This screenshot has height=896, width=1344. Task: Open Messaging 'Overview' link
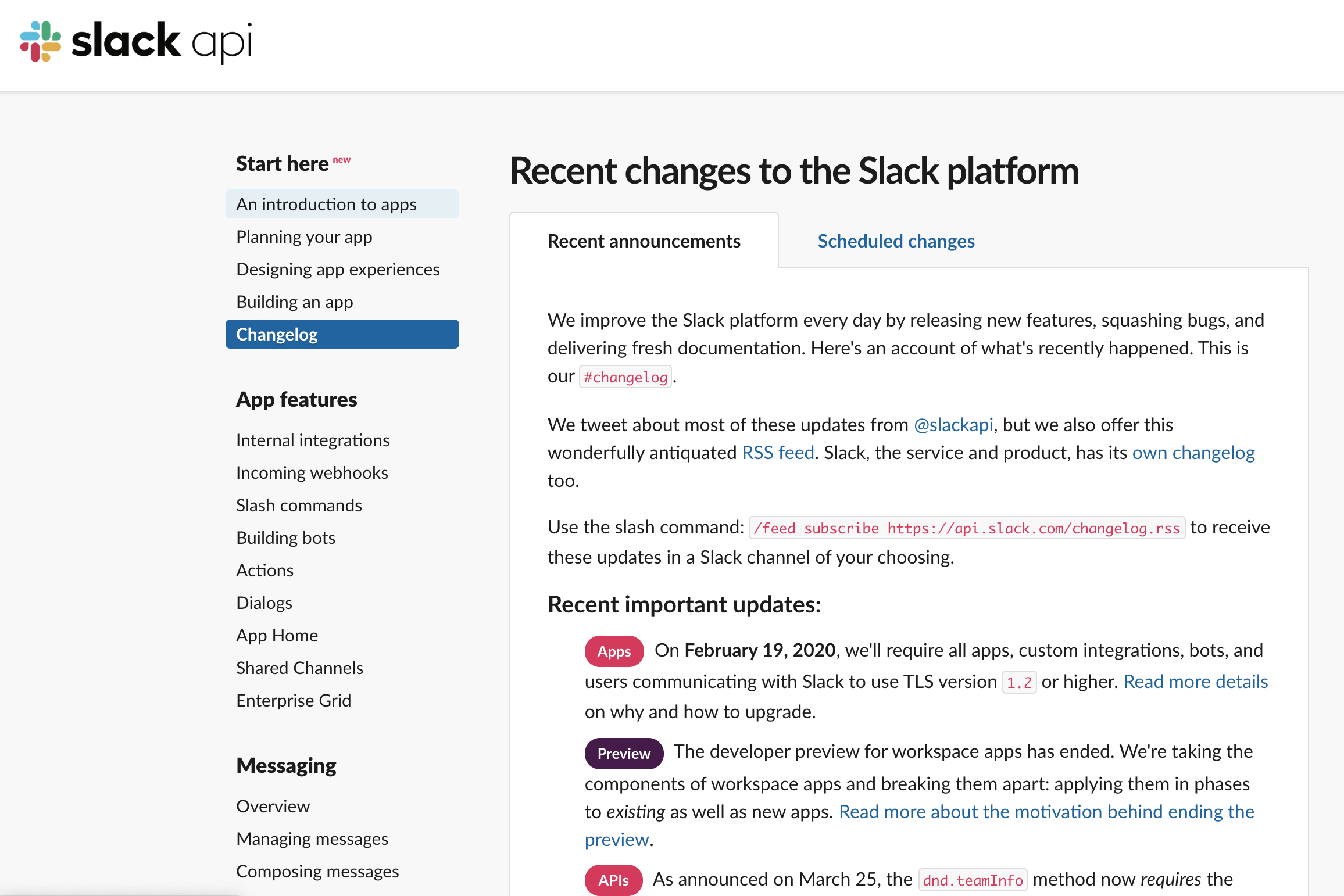tap(273, 806)
